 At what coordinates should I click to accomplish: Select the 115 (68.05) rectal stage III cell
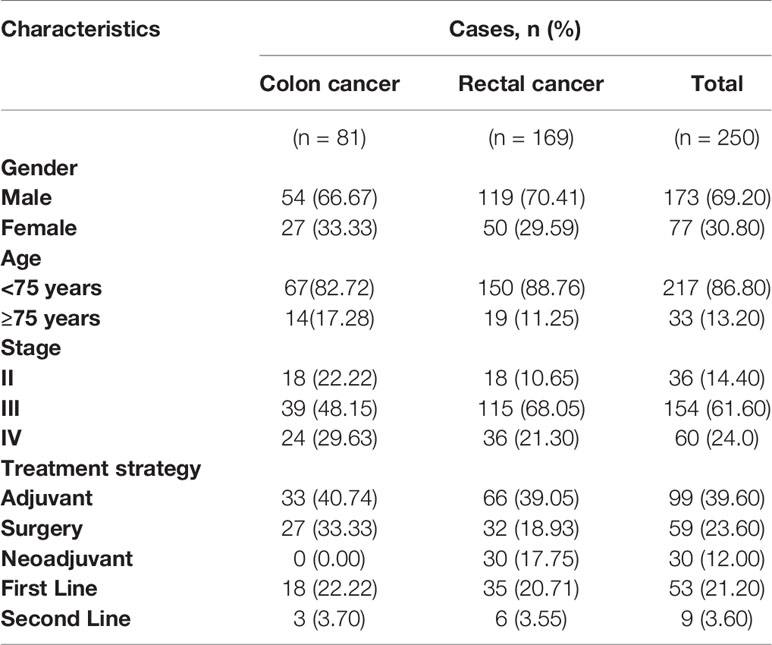(531, 408)
